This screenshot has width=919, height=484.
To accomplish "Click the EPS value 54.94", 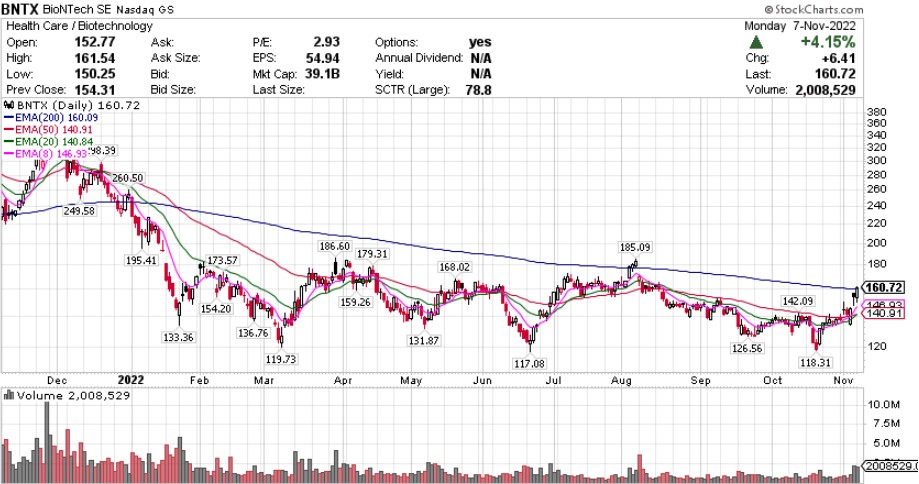I will [x=323, y=58].
